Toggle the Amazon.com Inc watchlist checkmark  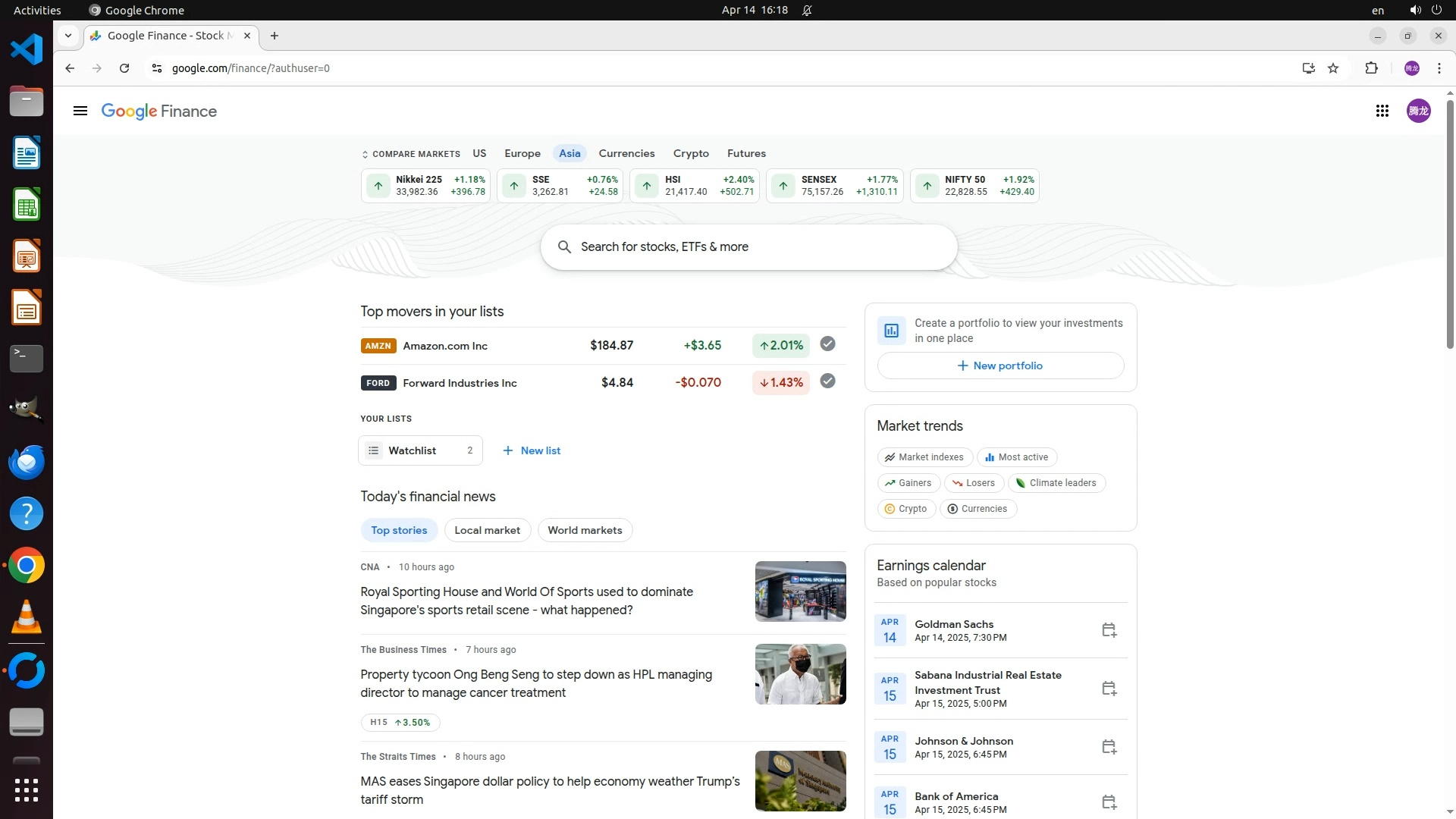tap(827, 344)
